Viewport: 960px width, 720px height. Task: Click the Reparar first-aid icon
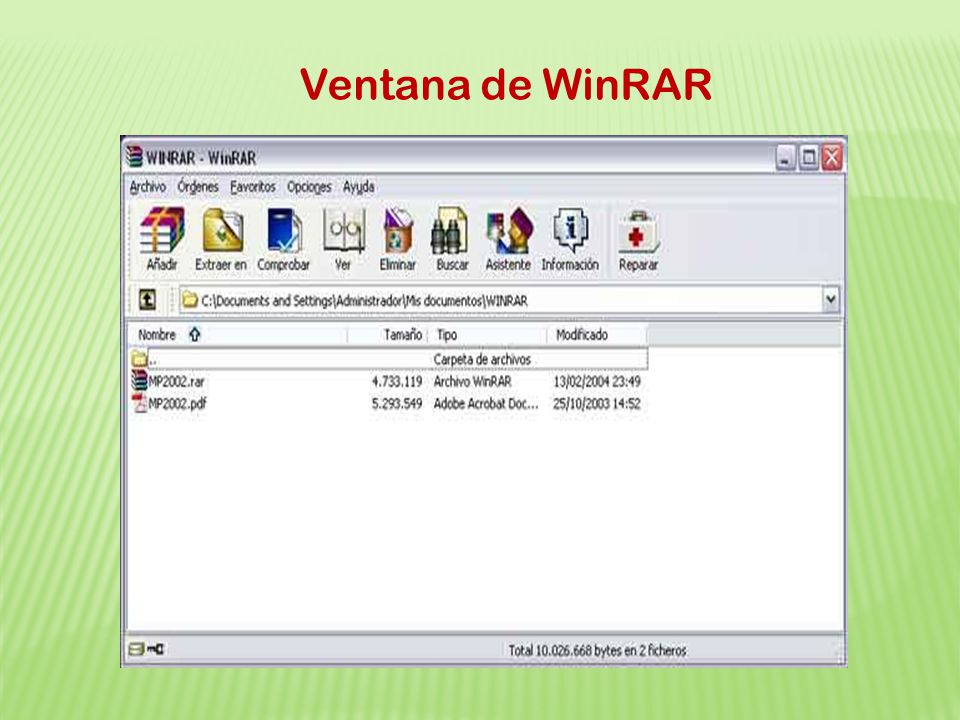(x=638, y=231)
